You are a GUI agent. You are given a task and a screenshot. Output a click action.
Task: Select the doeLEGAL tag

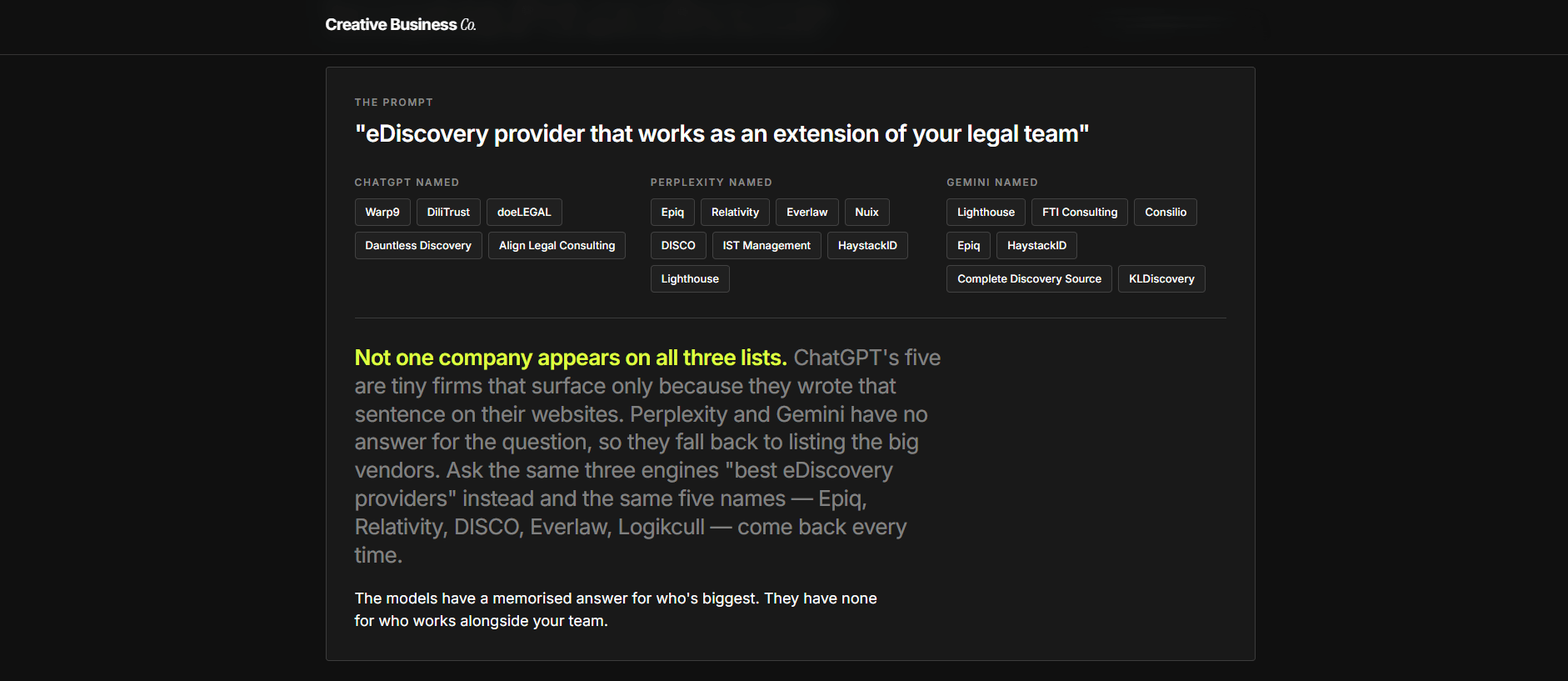click(x=524, y=213)
